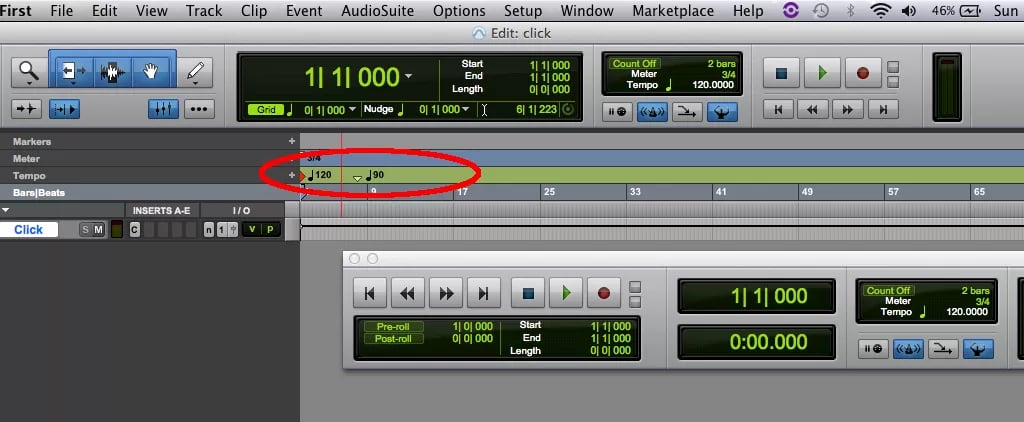Record in floating Transport window
This screenshot has height=422, width=1024.
coord(603,293)
